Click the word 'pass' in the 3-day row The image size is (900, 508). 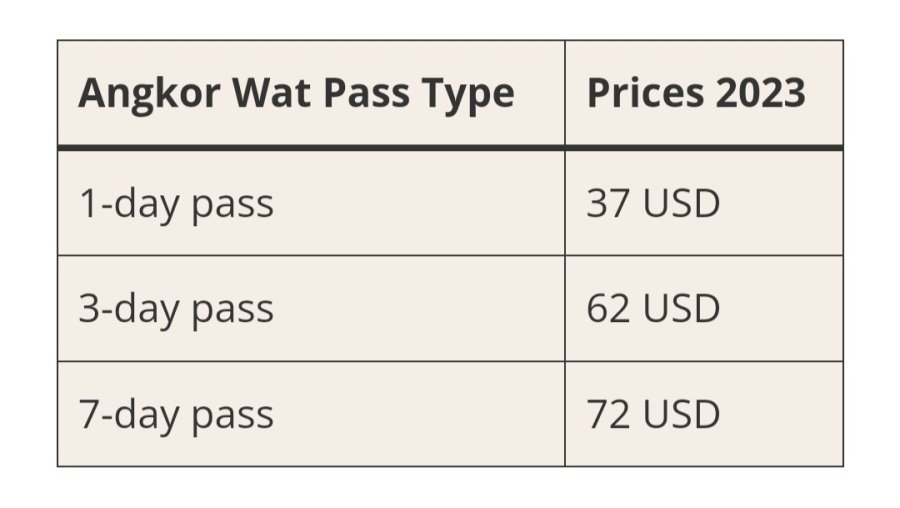pyautogui.click(x=232, y=313)
